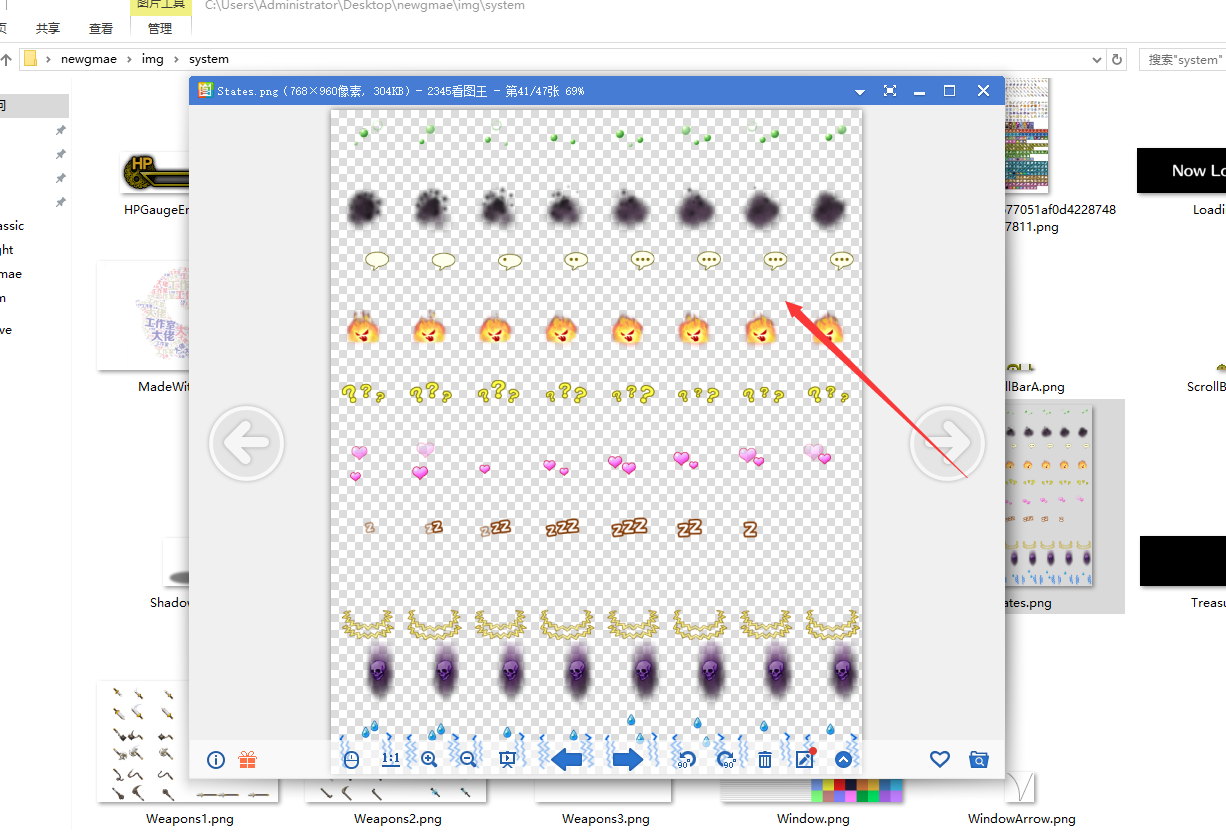Rotate image 90° counterclockwise
Viewport: 1226px width, 836px height.
685,760
